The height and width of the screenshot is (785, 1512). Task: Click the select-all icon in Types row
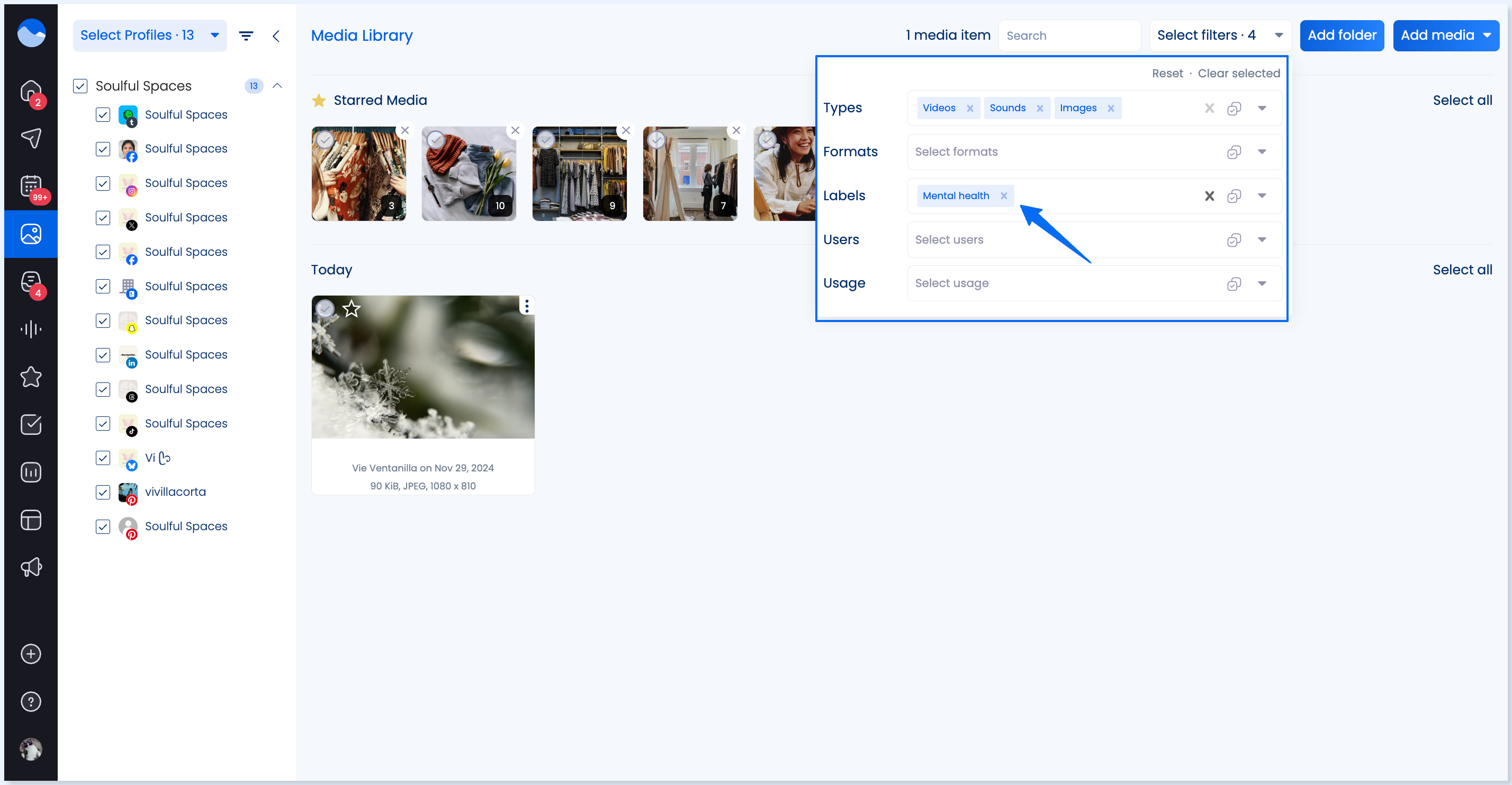click(x=1234, y=109)
